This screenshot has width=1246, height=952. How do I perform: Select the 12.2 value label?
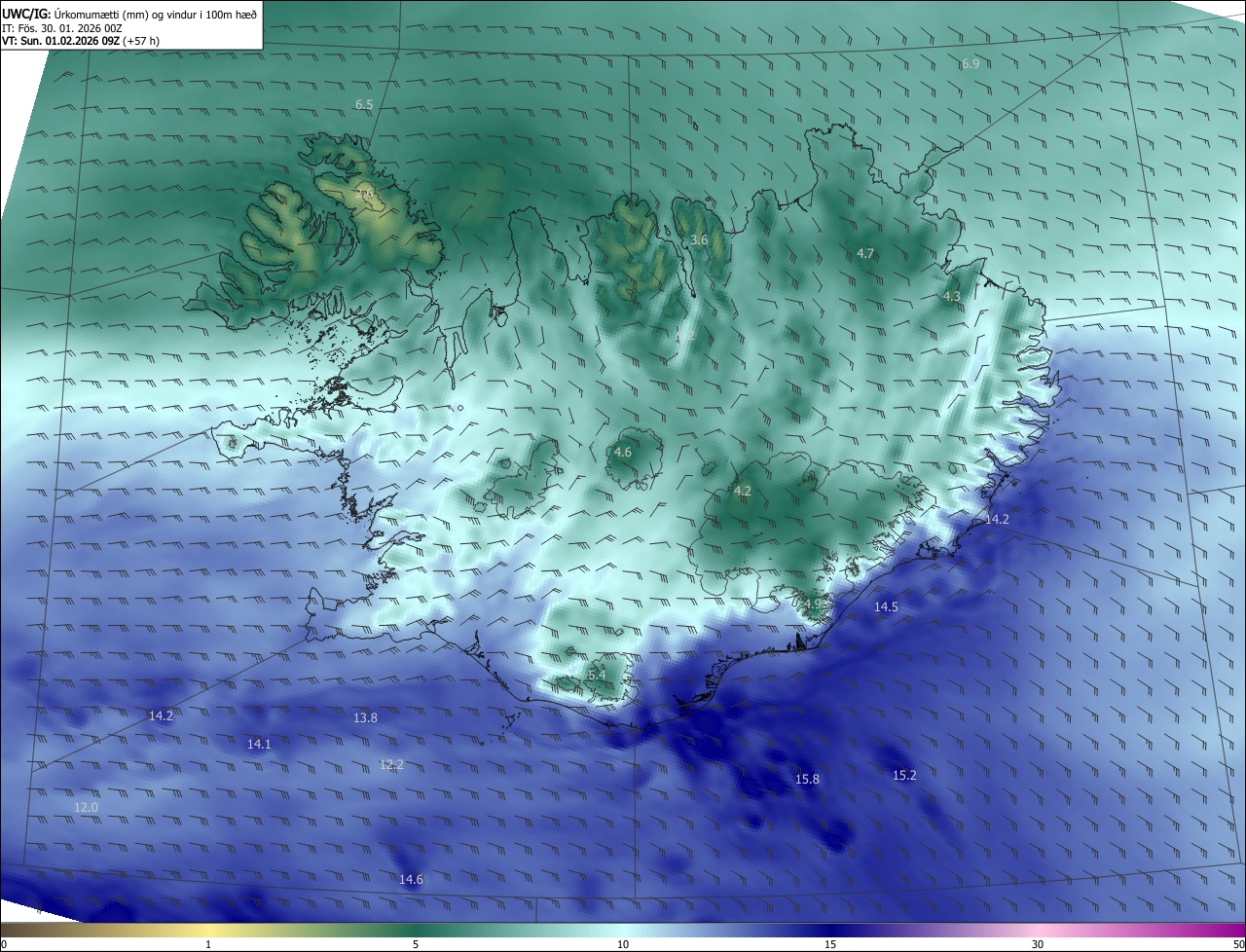tap(391, 764)
